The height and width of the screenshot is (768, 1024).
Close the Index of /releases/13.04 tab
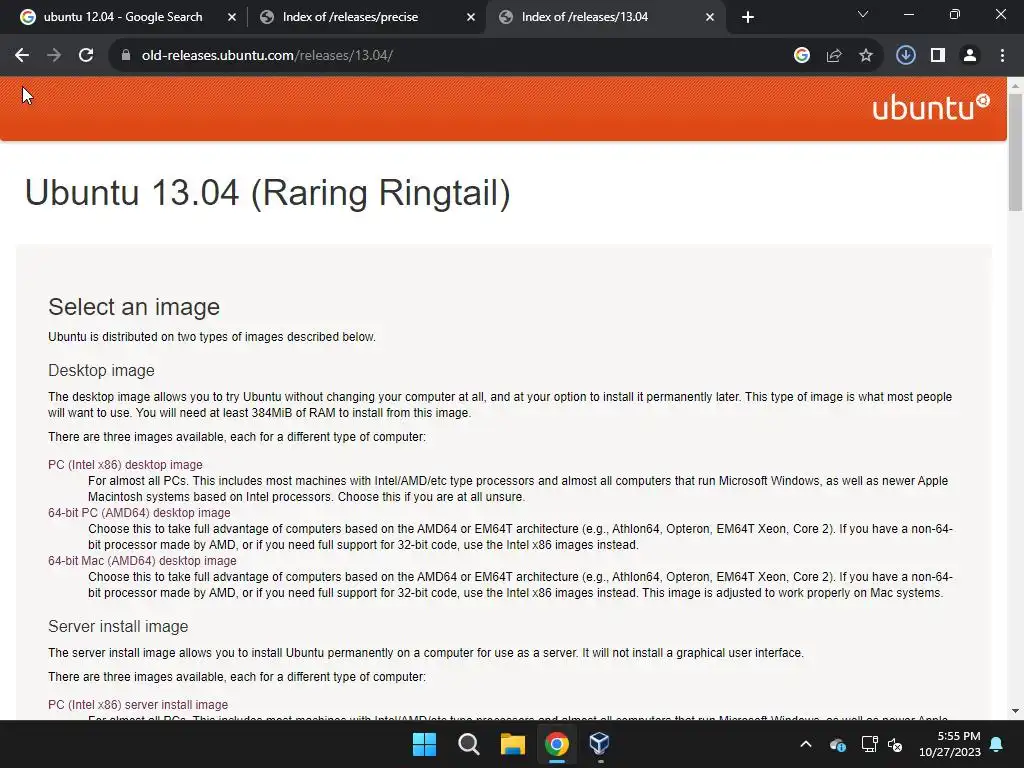coord(710,18)
